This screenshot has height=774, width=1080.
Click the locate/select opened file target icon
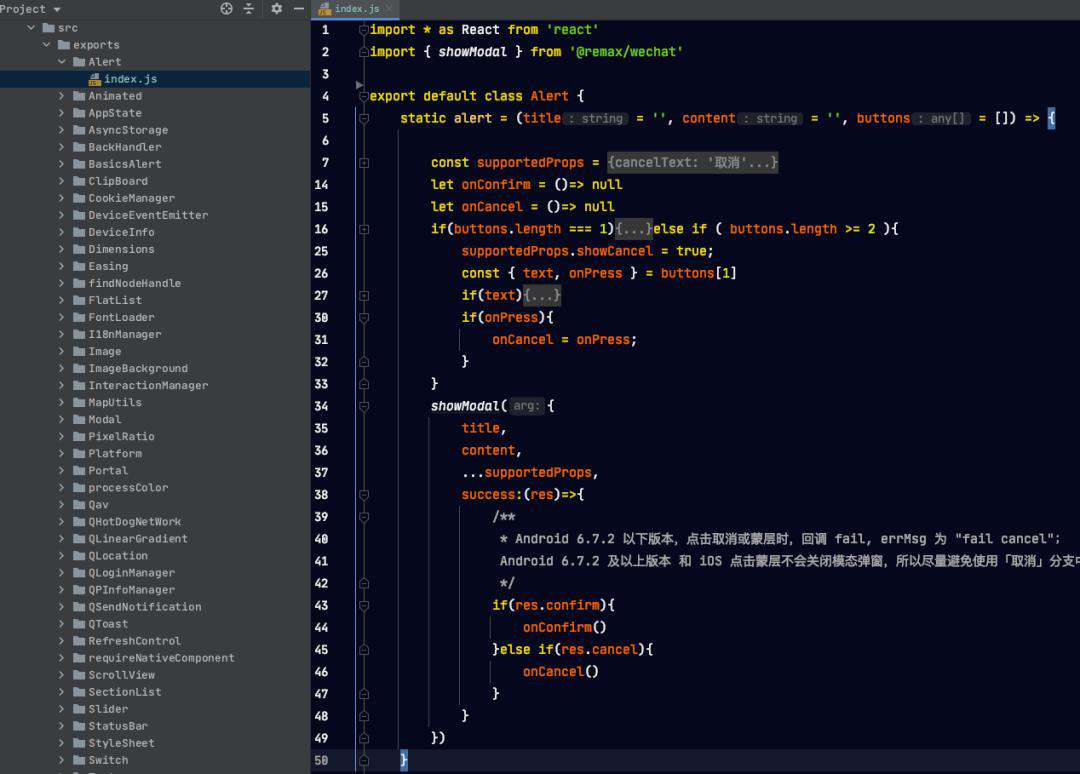click(x=226, y=8)
